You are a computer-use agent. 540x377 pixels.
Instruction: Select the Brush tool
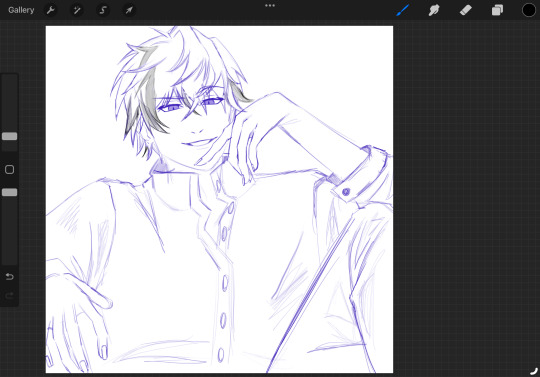point(402,10)
